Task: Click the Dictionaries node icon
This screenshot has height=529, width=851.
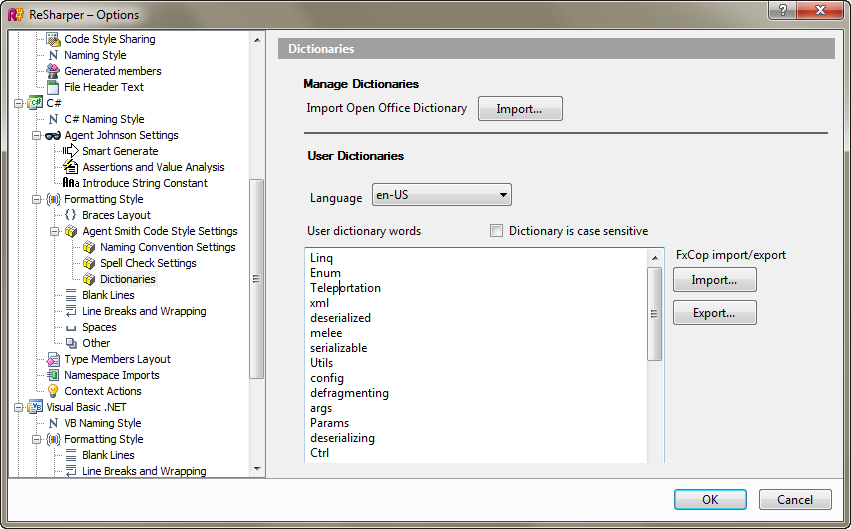Action: pos(89,279)
